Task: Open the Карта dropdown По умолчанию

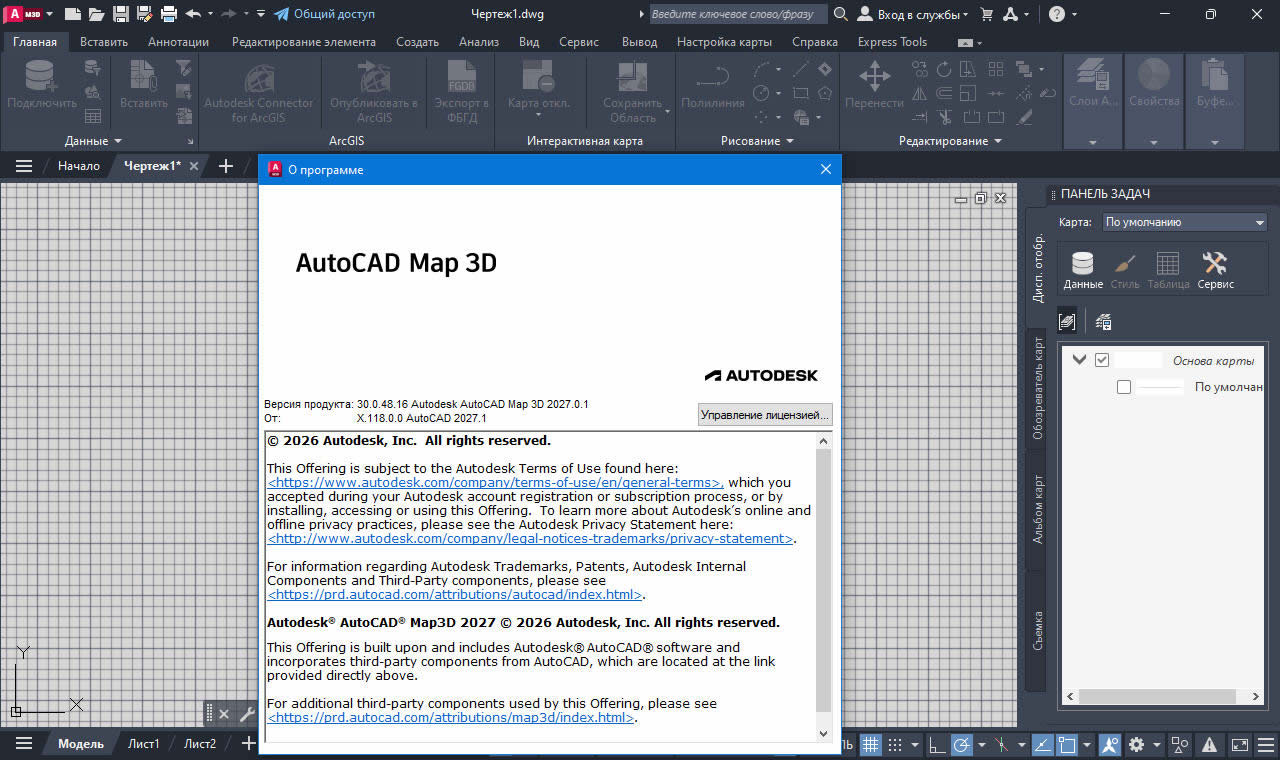Action: coord(1185,222)
